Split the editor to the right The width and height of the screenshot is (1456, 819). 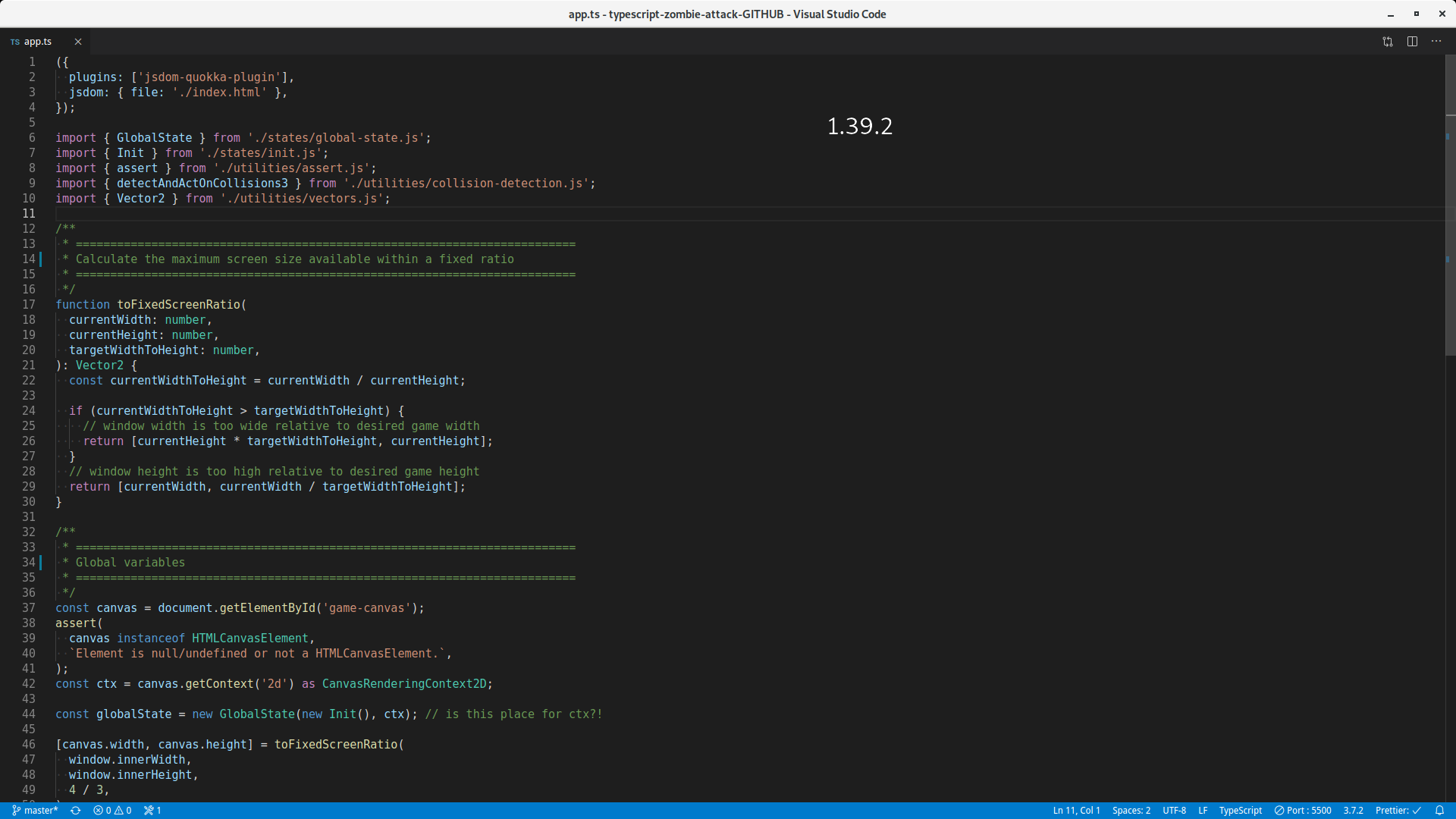click(x=1412, y=42)
